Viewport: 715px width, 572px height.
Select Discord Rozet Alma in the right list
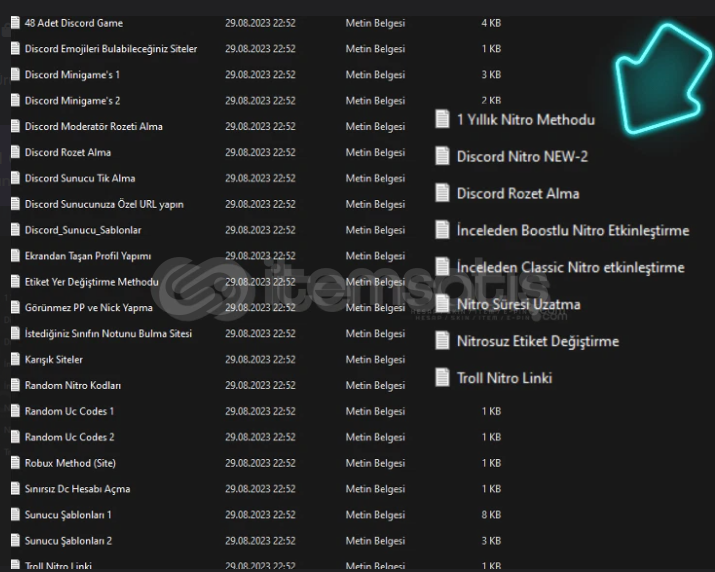(x=518, y=193)
